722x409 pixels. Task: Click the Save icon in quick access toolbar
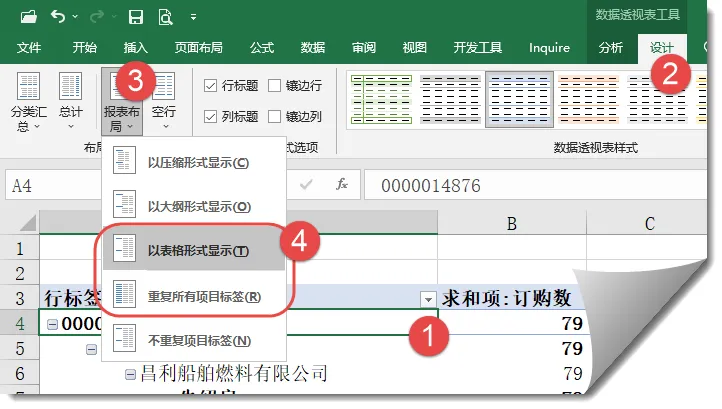click(x=136, y=16)
